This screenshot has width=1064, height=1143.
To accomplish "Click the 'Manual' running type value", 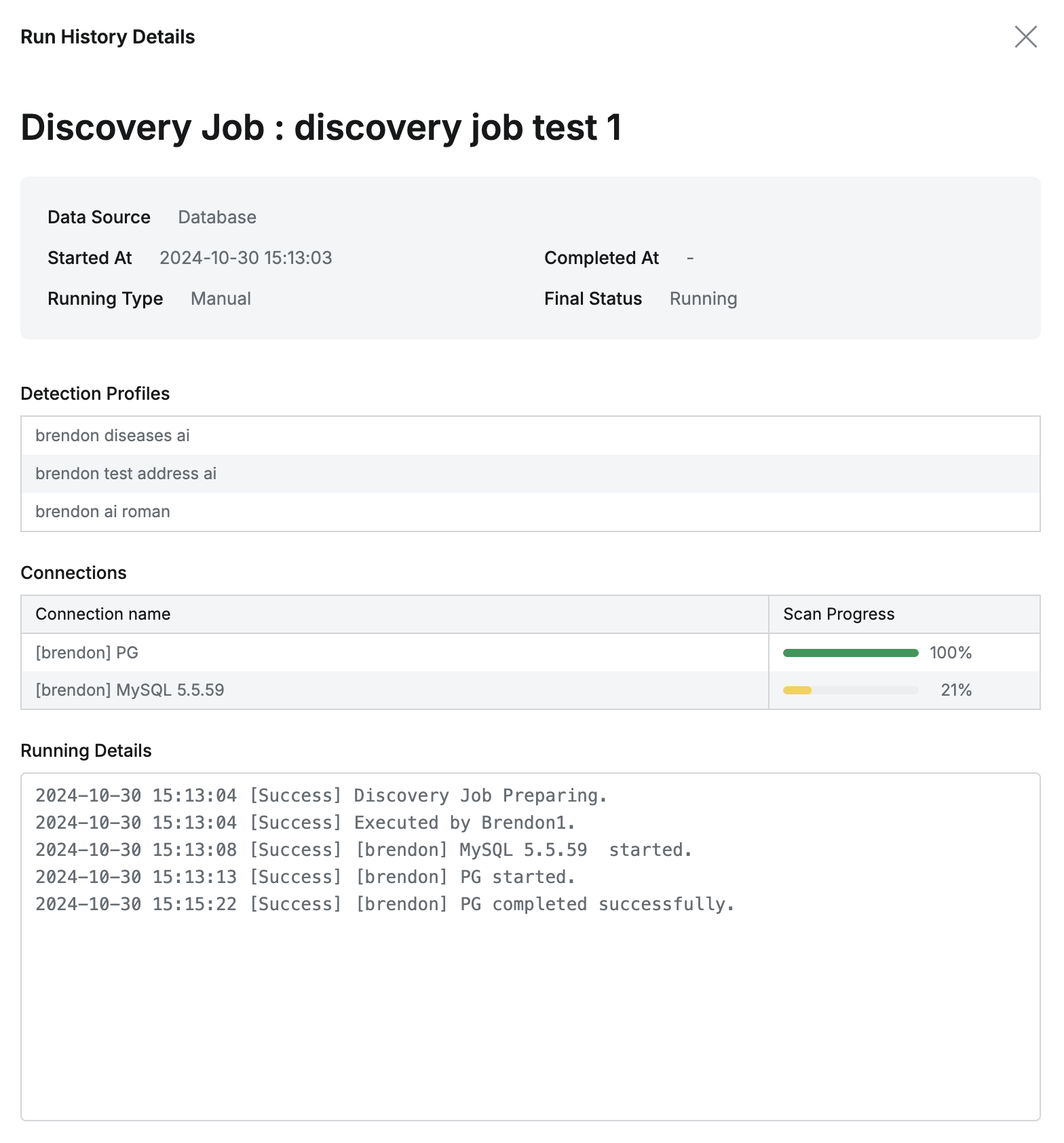I will 221,299.
